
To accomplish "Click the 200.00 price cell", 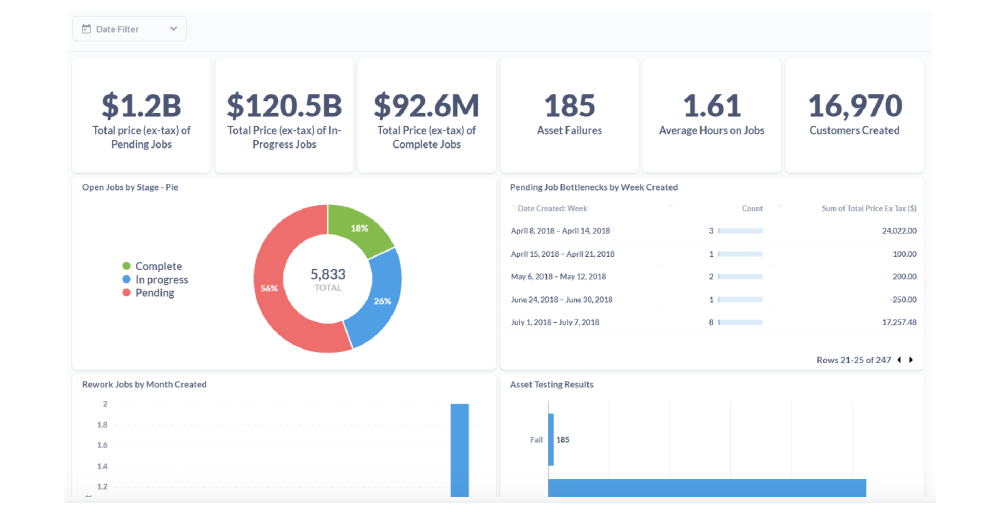I will (x=905, y=277).
